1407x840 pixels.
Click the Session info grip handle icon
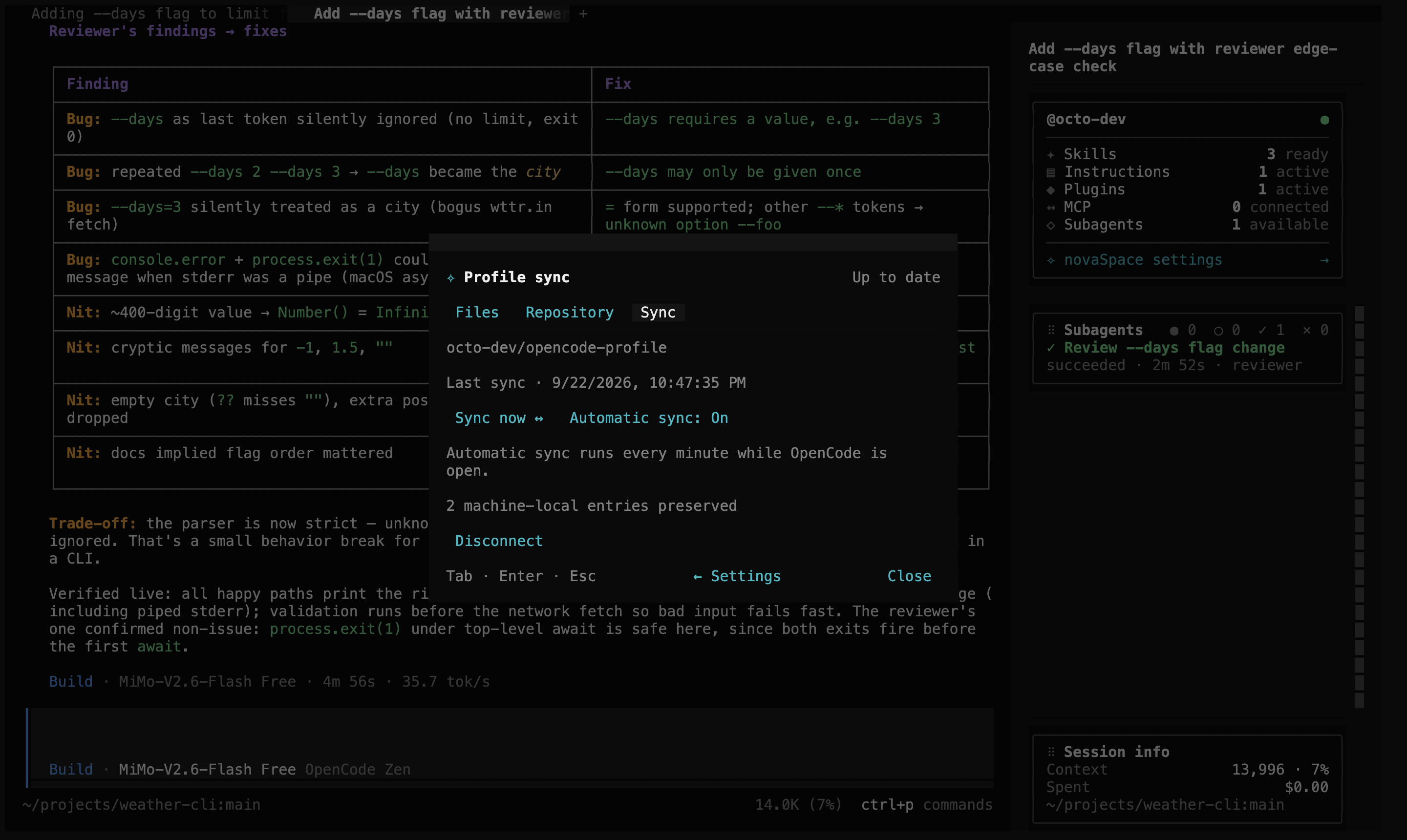(1051, 752)
